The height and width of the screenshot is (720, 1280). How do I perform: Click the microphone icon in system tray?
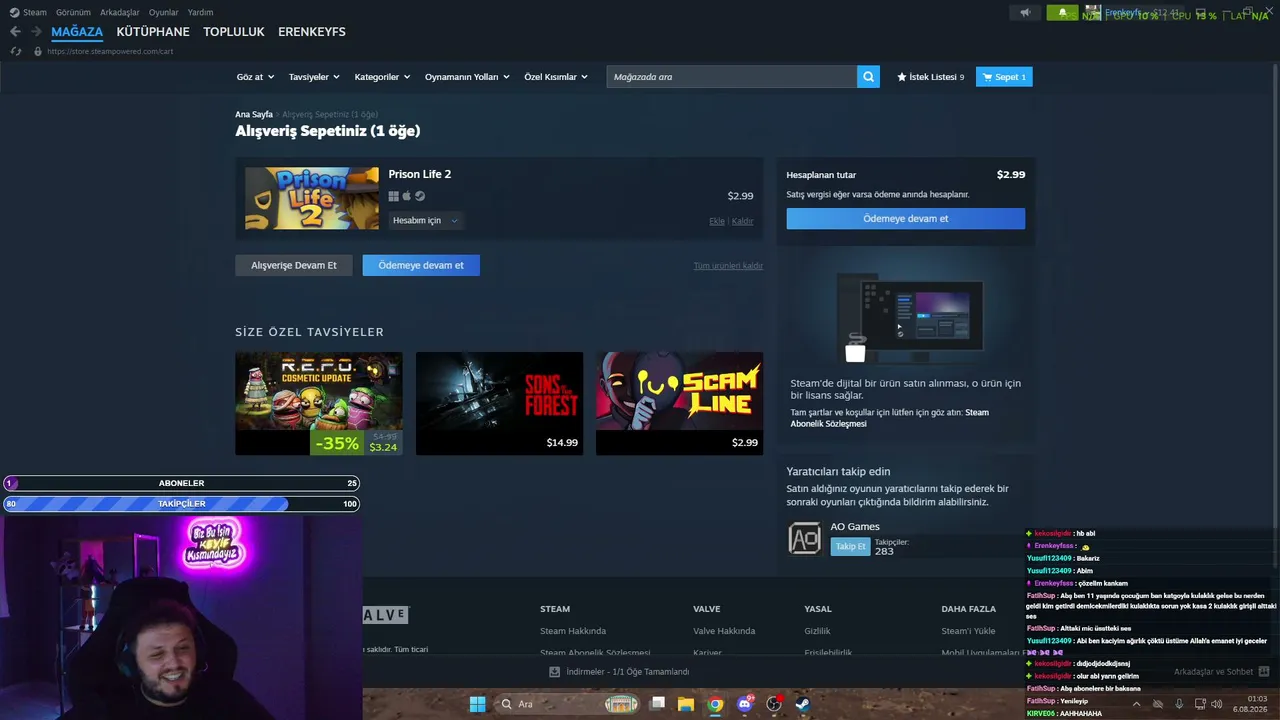[x=1179, y=704]
